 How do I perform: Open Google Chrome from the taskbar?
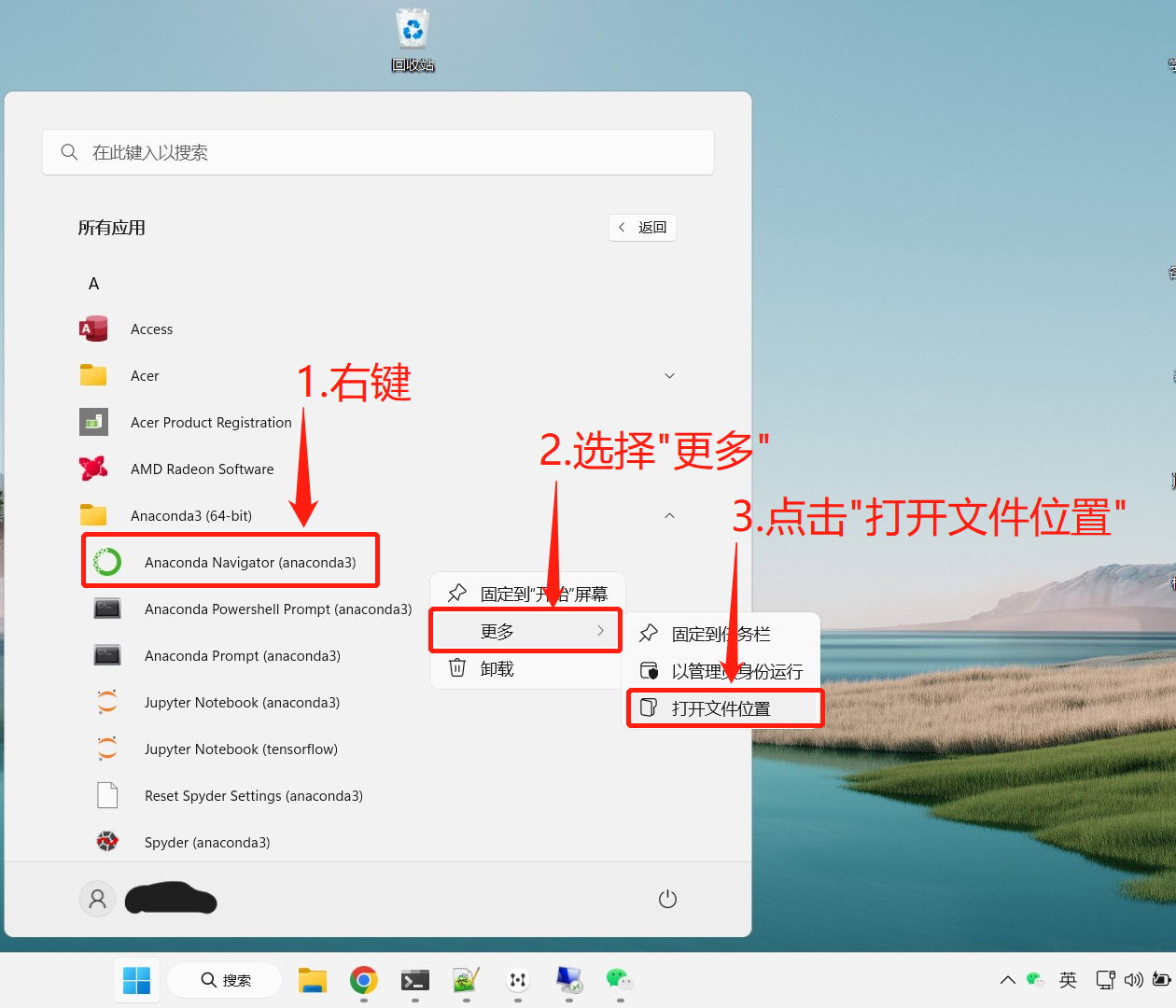click(x=364, y=980)
